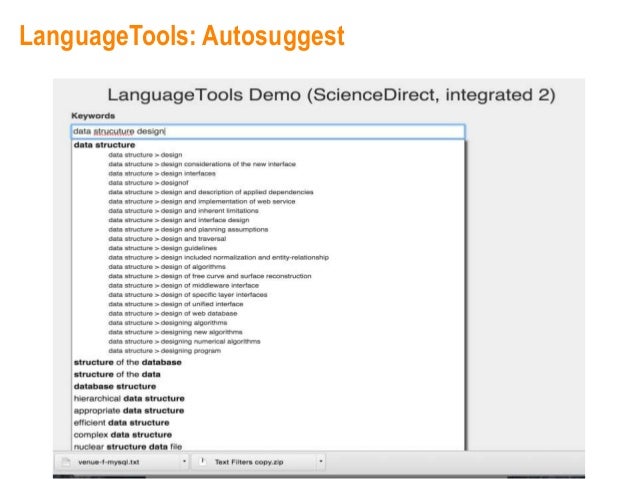
Task: Choose 'nuclear structure data file' suggestion
Action: tap(128, 447)
